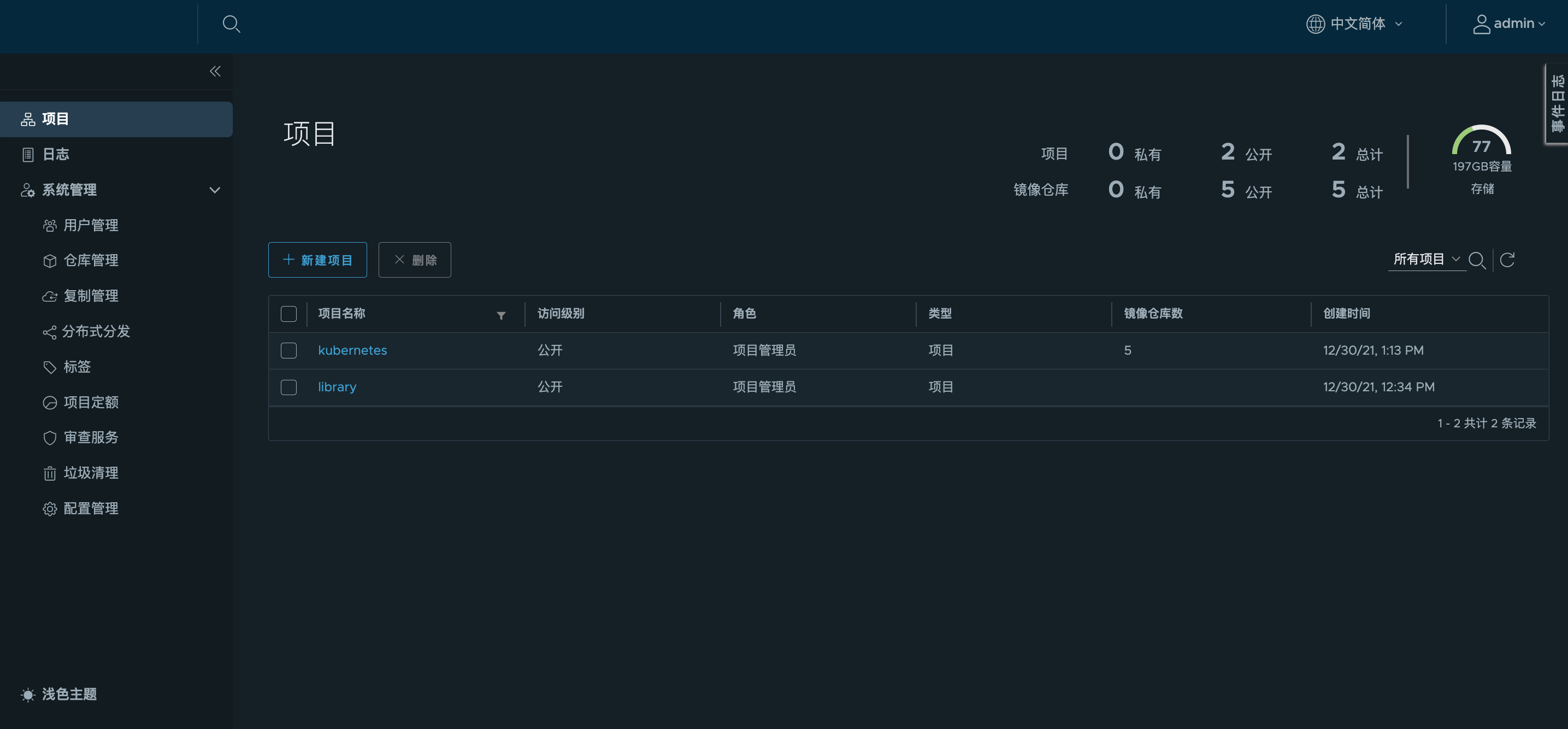Click the 垃圾清理 trash icon

50,473
